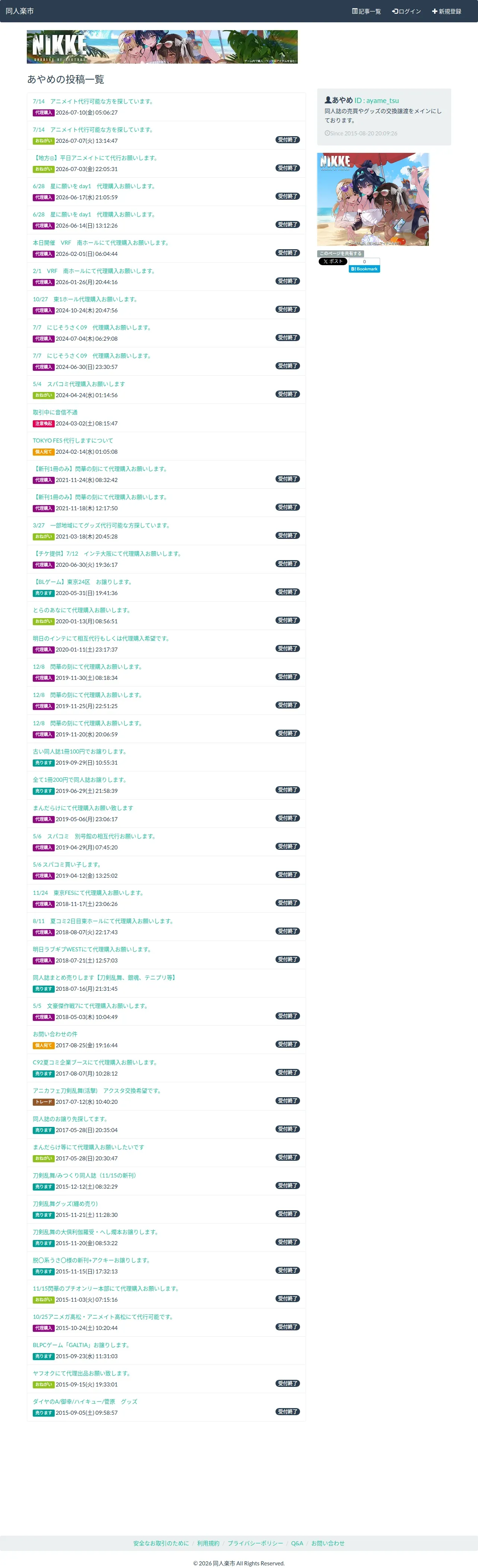Click 注意喚起 red category tag
This screenshot has width=478, height=1568.
pyautogui.click(x=43, y=424)
